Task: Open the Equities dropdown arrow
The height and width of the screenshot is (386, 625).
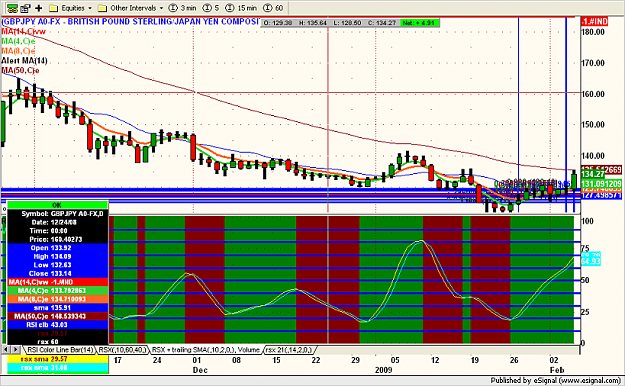Action: click(x=90, y=8)
